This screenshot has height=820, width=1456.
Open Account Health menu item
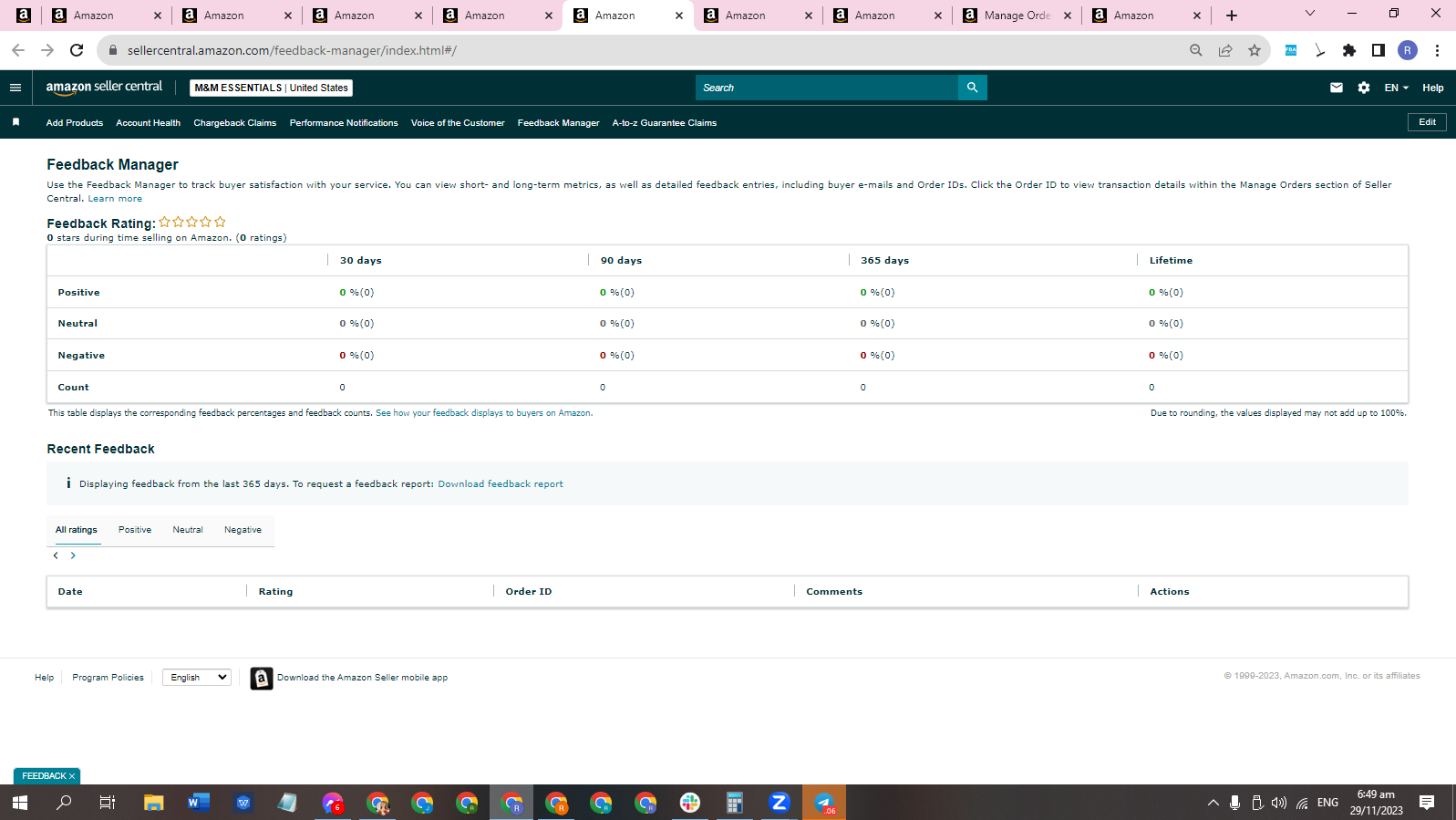pos(148,123)
